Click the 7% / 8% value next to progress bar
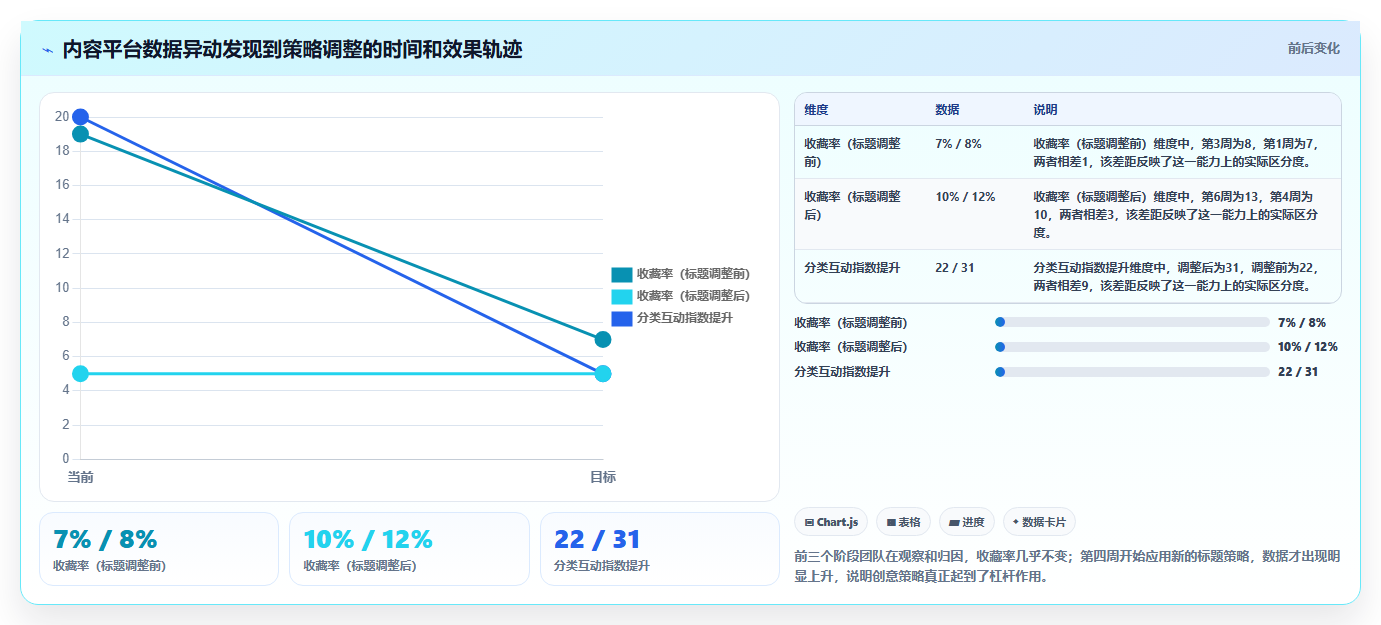1381x625 pixels. (1302, 322)
